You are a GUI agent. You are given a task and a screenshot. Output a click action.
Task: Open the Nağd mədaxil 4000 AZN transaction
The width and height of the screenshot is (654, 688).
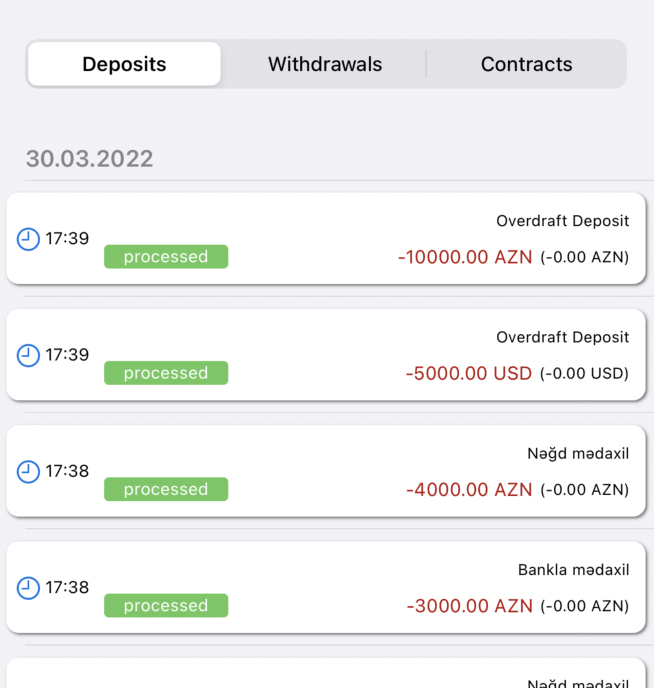[x=578, y=453]
